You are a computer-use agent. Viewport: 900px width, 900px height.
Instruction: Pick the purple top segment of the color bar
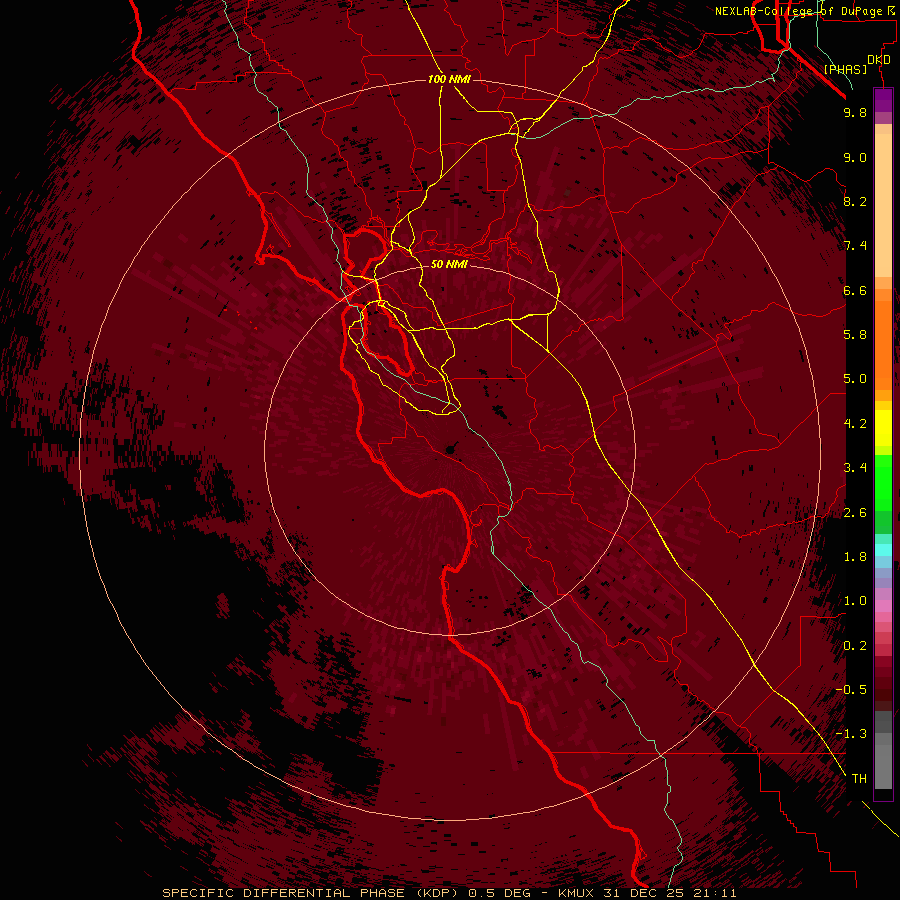(x=883, y=100)
